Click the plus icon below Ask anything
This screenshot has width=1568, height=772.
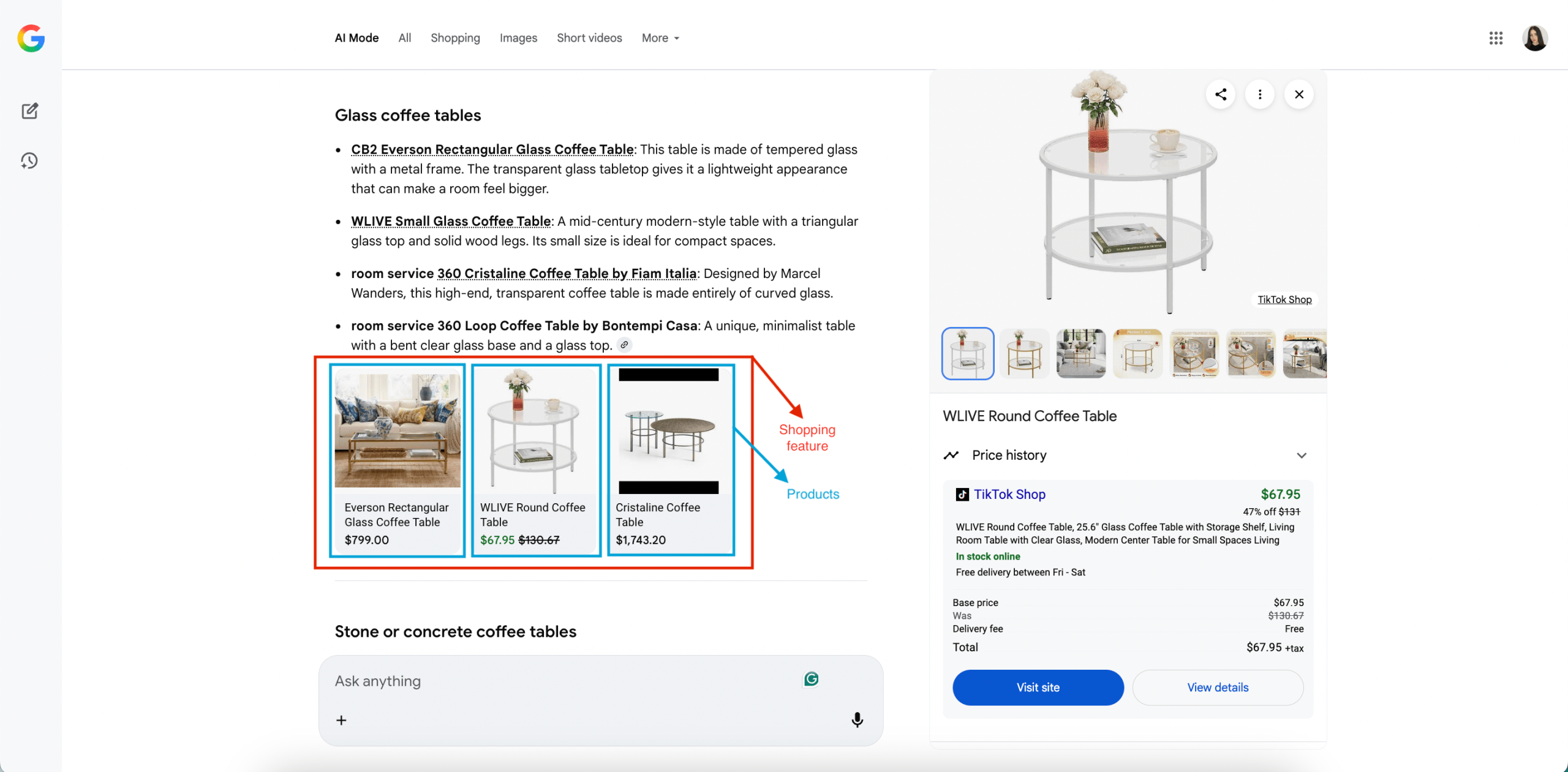(341, 720)
